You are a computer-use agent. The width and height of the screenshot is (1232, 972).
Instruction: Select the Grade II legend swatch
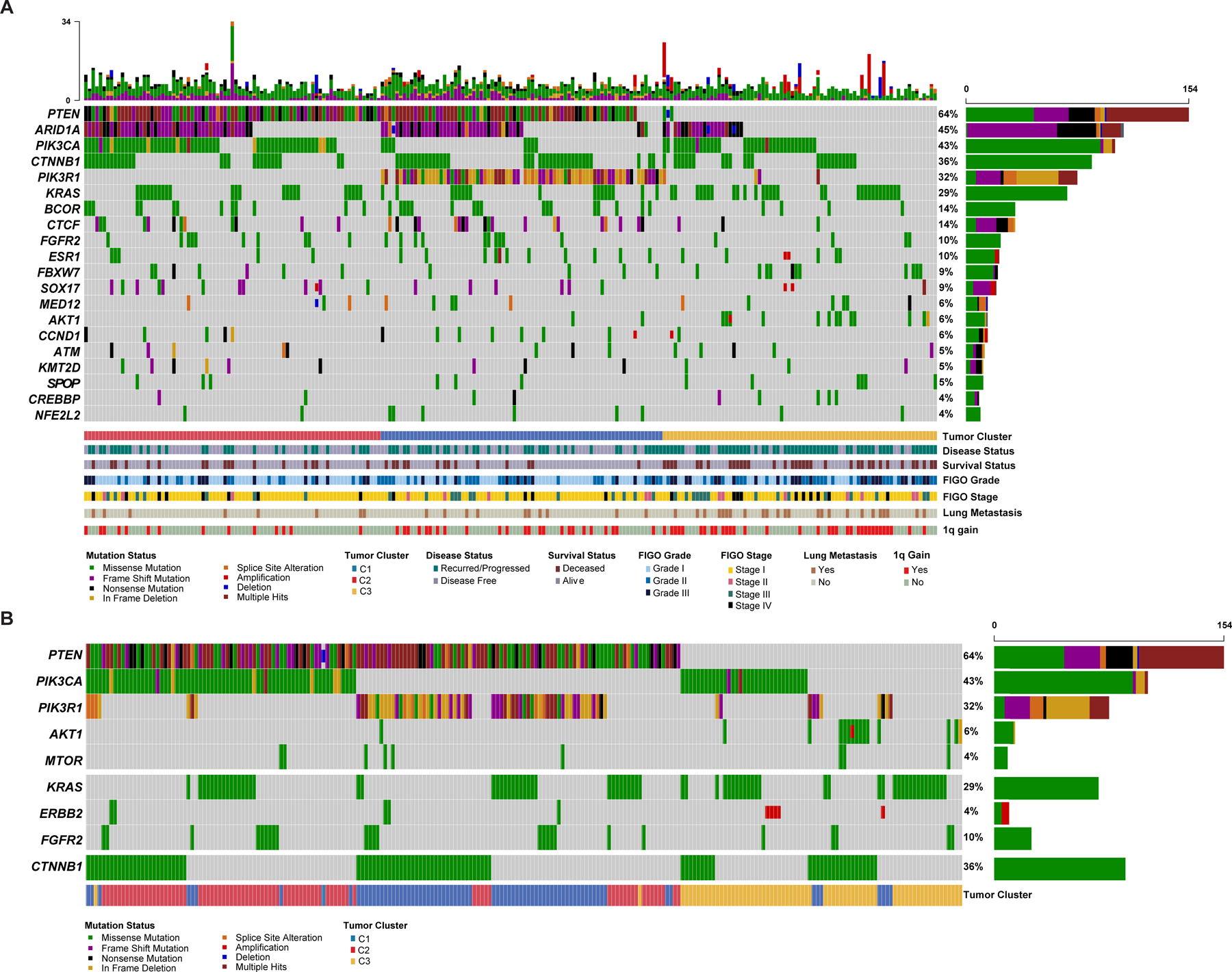tap(648, 580)
